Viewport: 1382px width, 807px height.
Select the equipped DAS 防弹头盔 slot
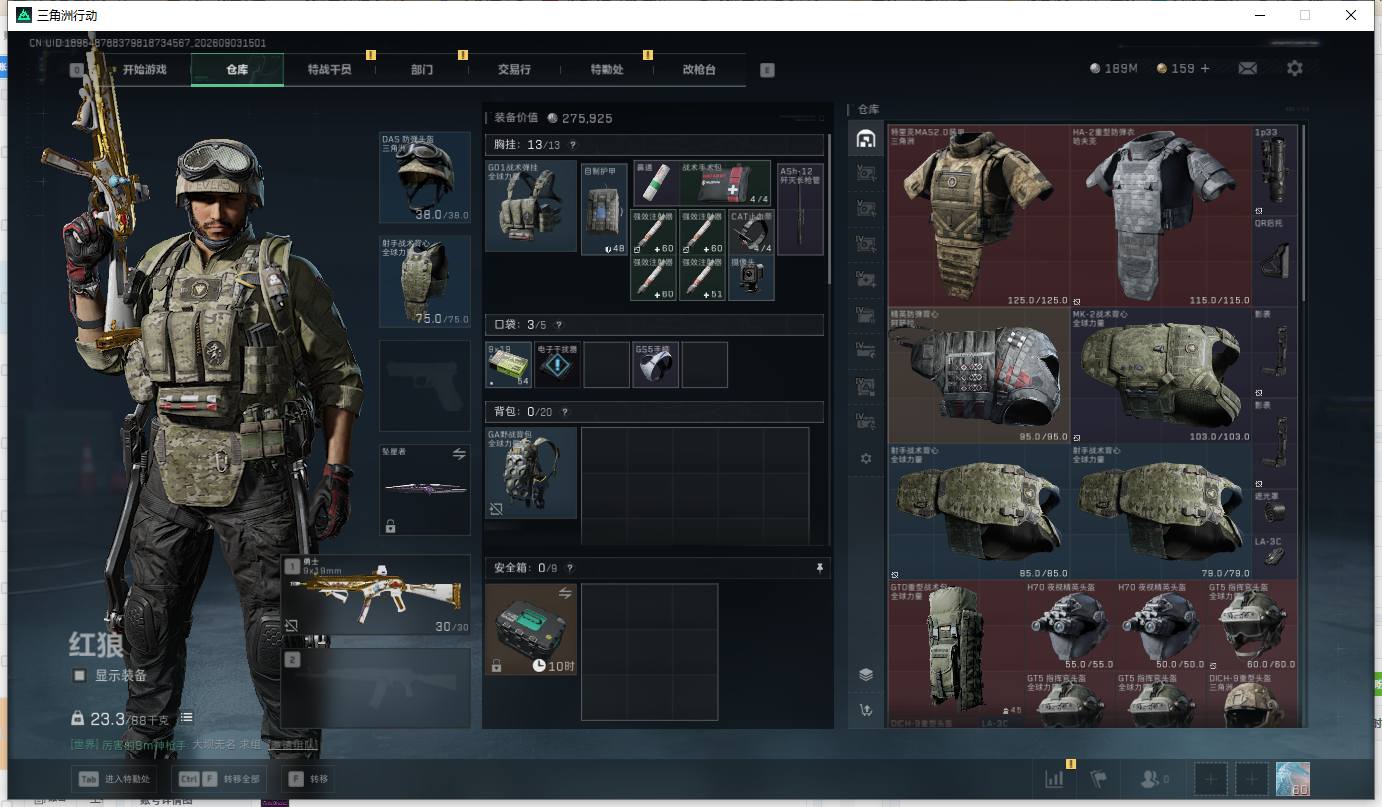(425, 178)
